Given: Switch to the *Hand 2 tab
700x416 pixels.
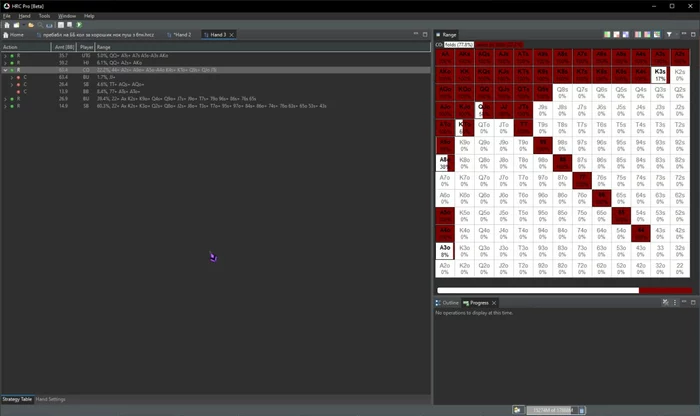Looking at the screenshot, I should (x=179, y=34).
